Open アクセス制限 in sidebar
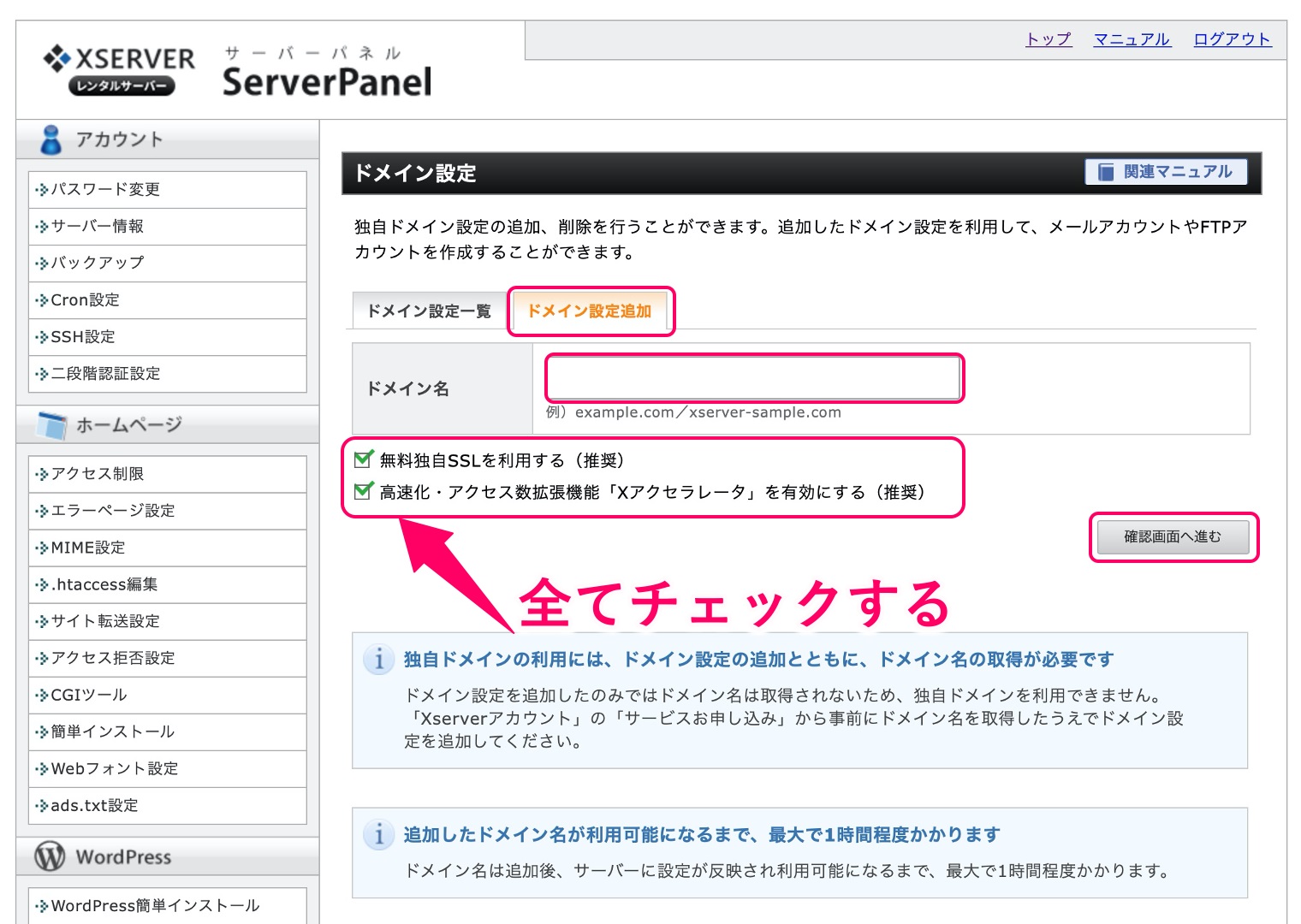Screen dimensions: 1301x924 click(x=168, y=474)
